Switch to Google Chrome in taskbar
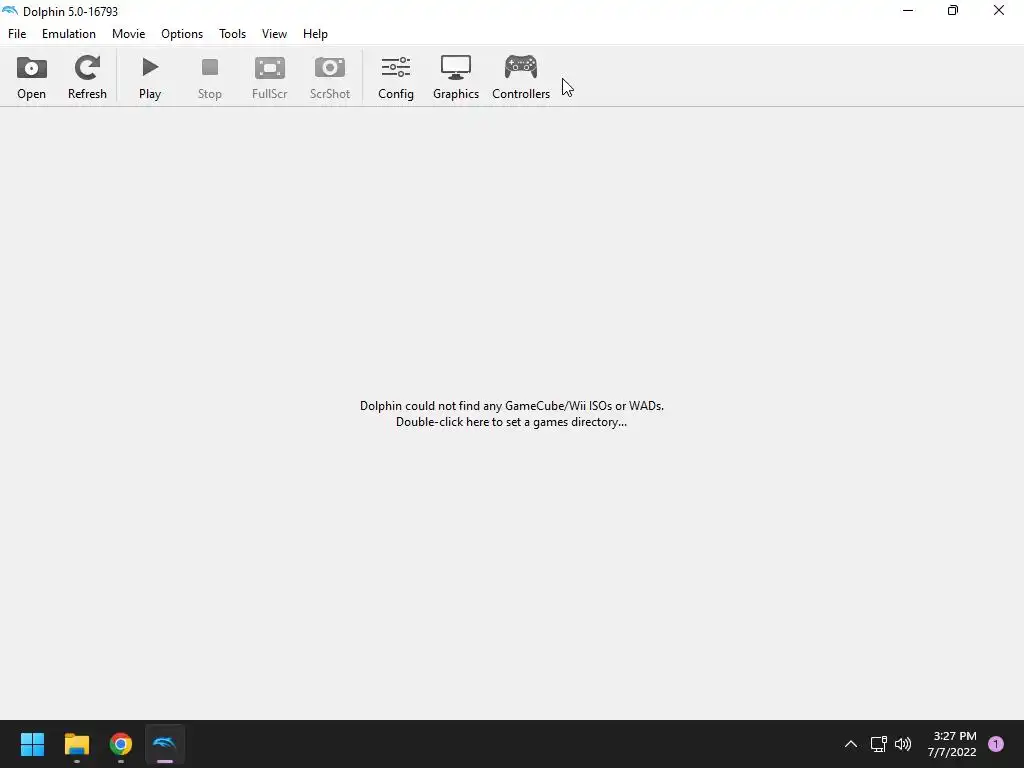Viewport: 1024px width, 768px height. tap(121, 744)
